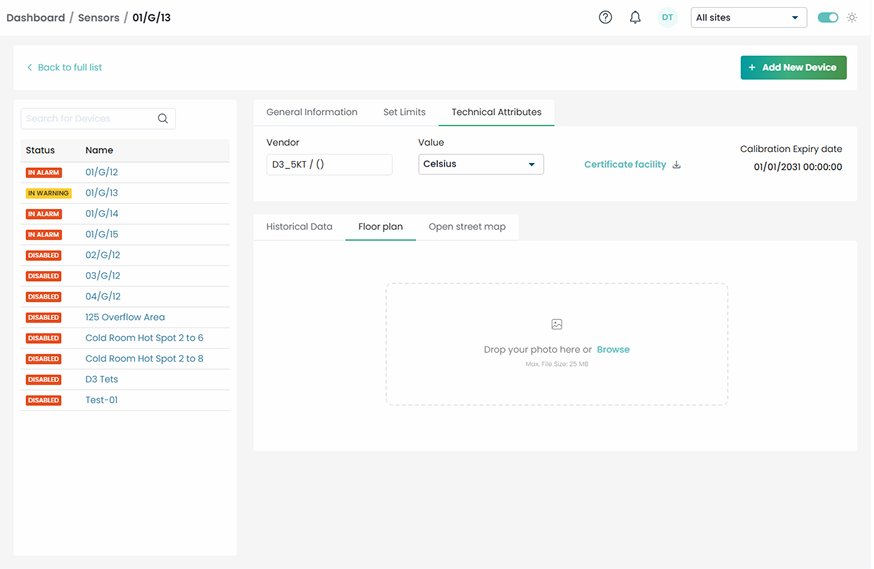The height and width of the screenshot is (569, 874).
Task: Select Technical Attributes tab
Action: (x=496, y=112)
